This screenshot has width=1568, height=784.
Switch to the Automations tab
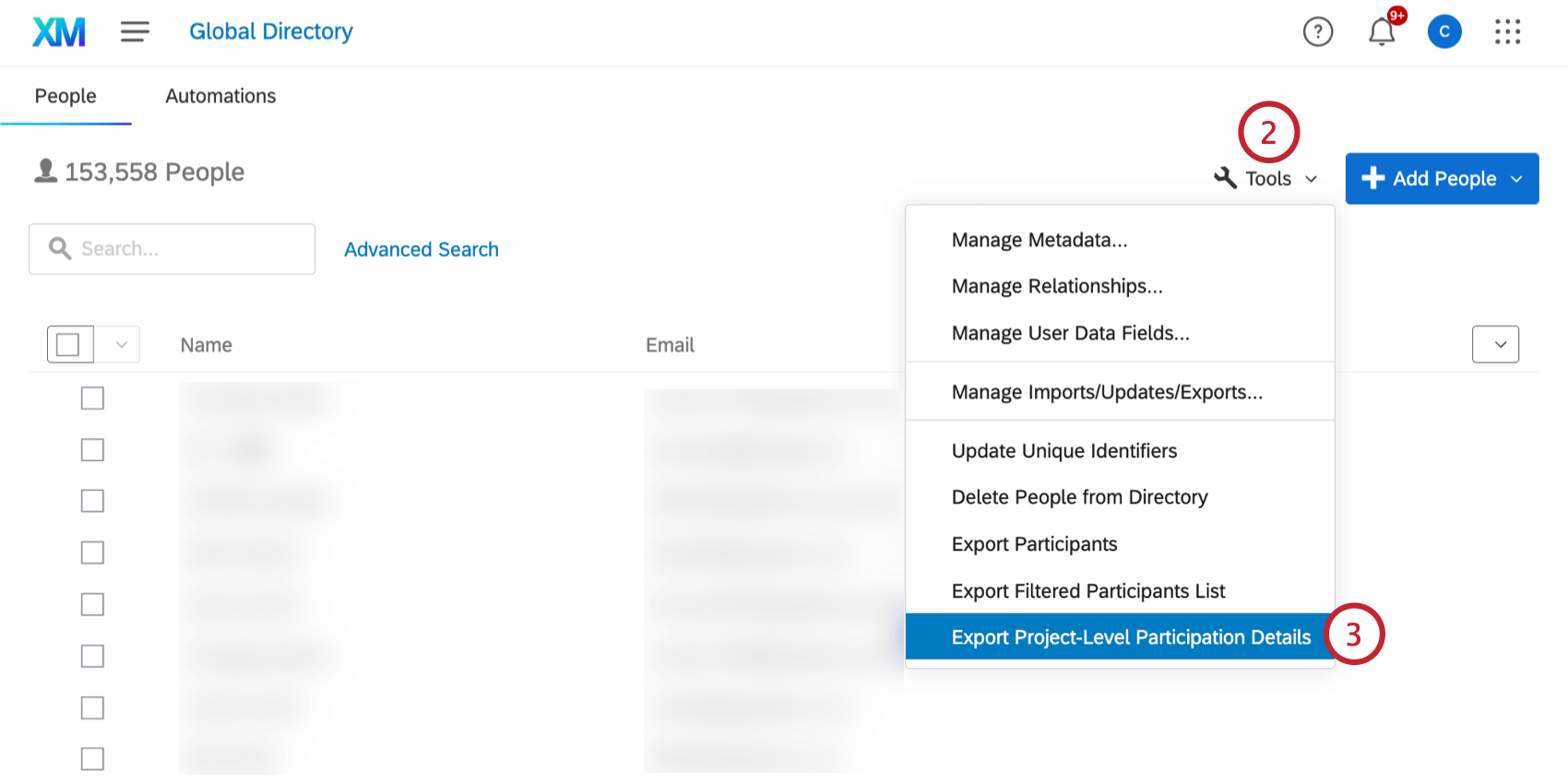point(220,96)
